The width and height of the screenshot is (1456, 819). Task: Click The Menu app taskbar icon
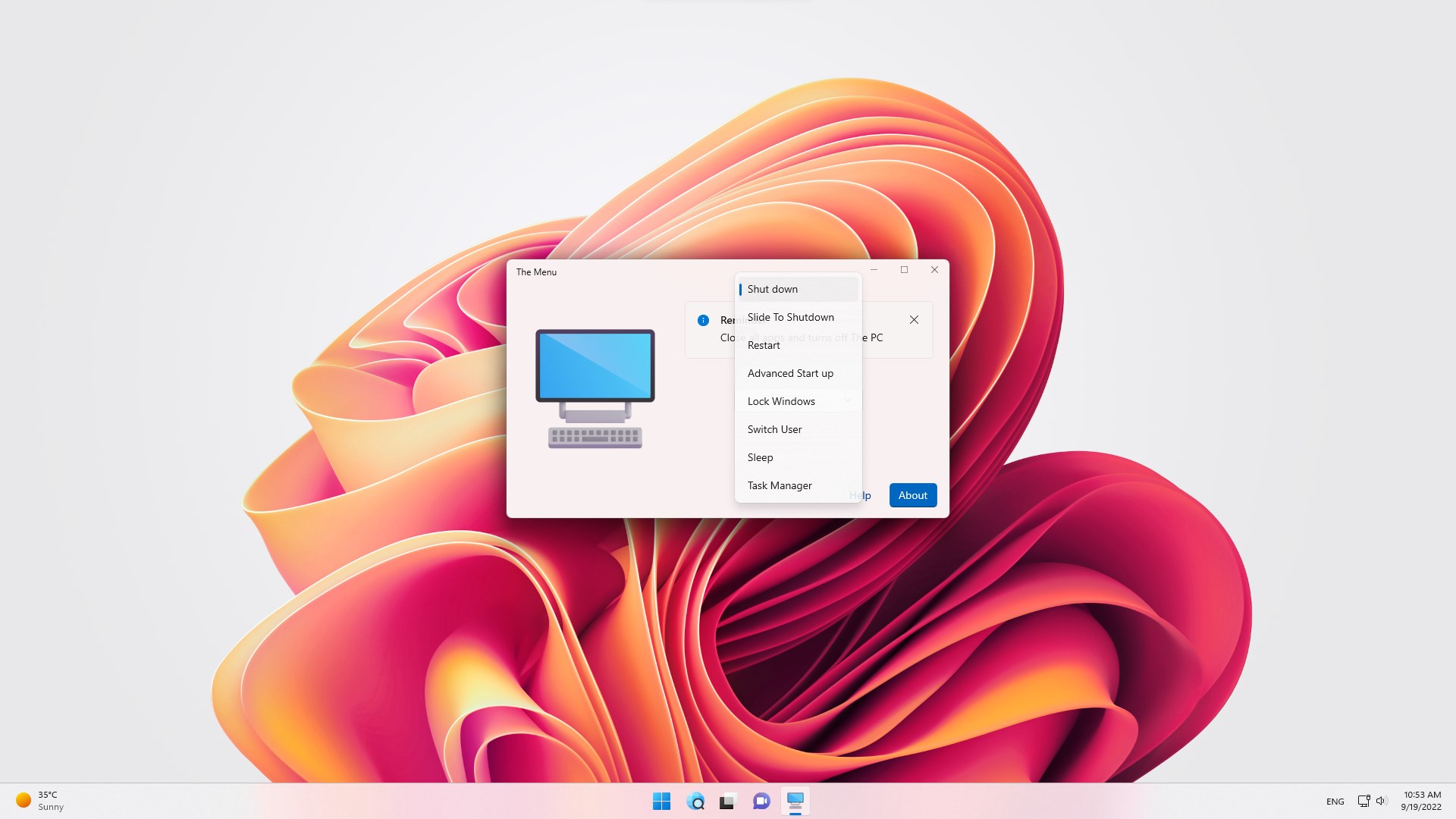click(795, 801)
